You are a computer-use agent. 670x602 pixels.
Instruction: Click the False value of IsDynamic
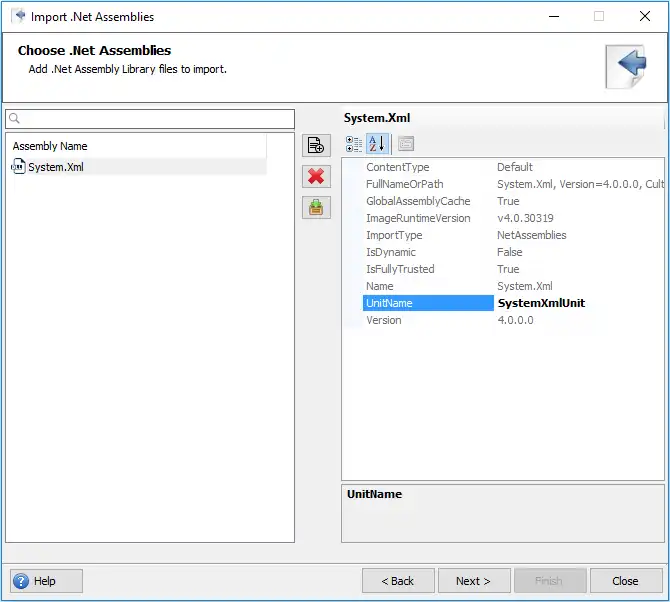point(509,252)
